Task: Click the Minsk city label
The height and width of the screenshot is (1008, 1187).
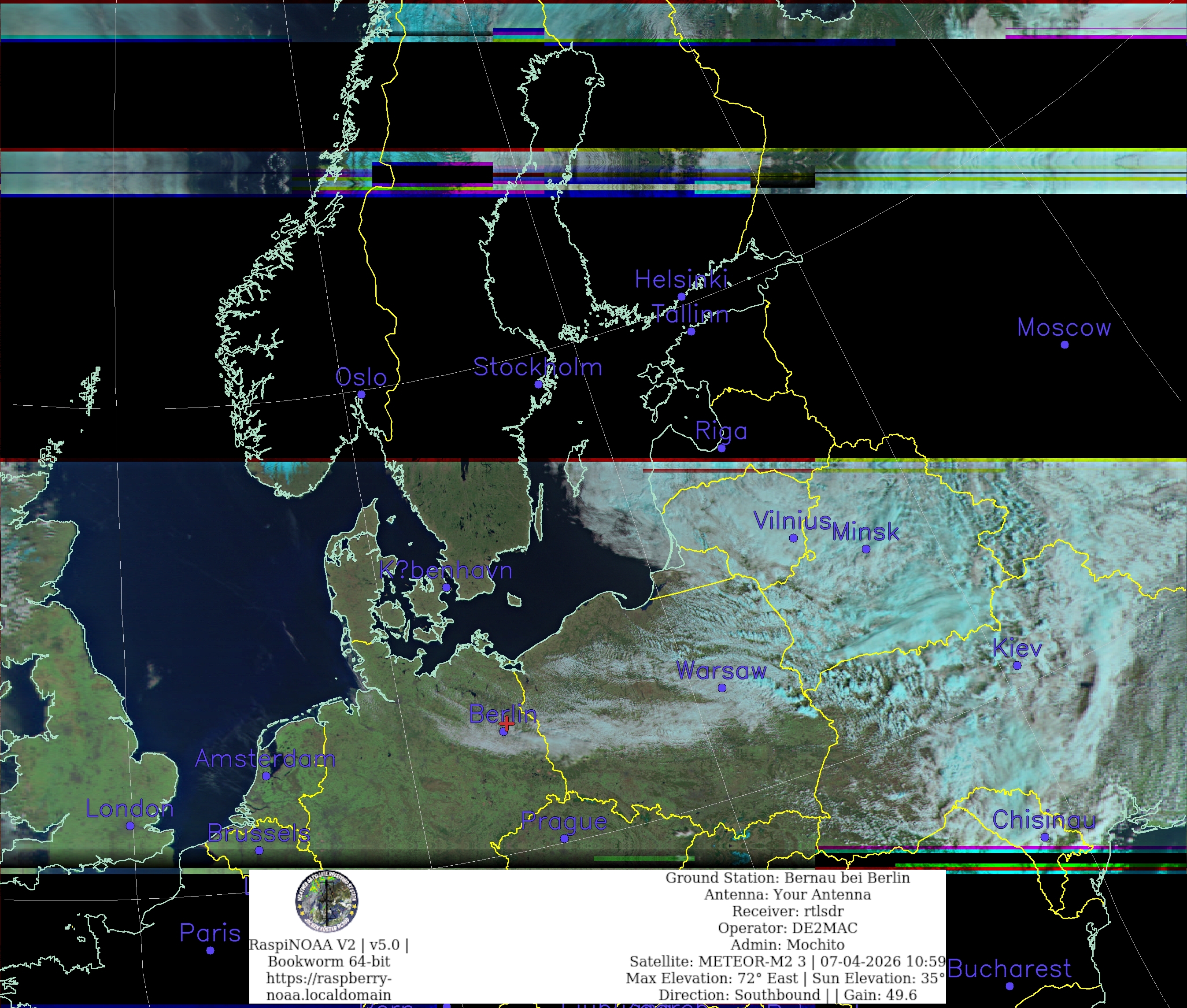Action: 865,532
